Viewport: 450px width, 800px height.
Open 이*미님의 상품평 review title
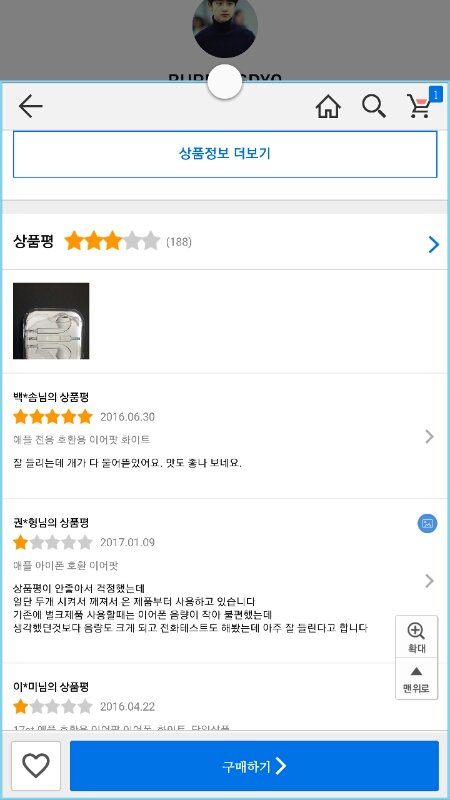51,687
